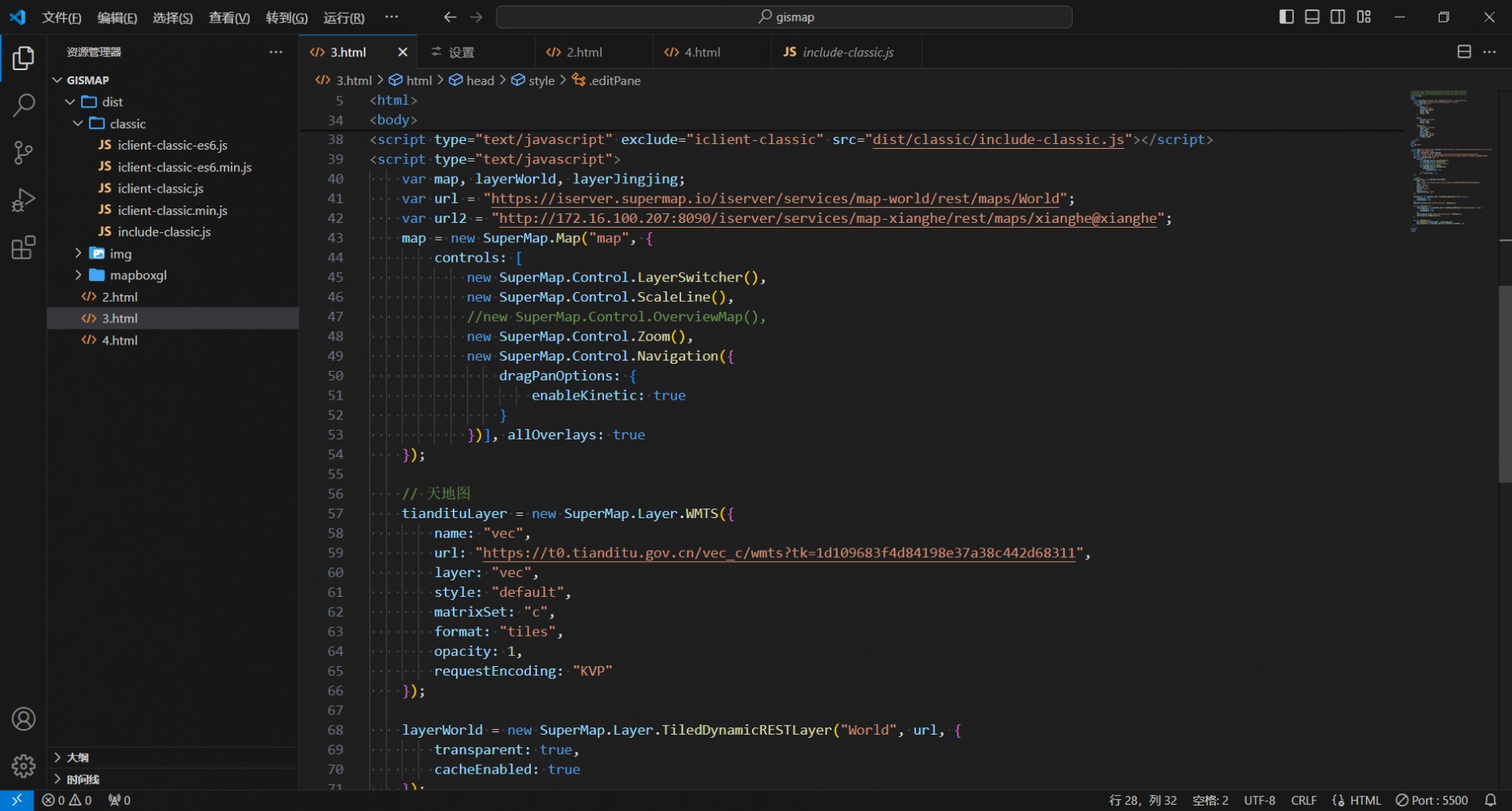1512x811 pixels.
Task: Click the editor vertical scrollbar thumb
Action: pos(1505,384)
